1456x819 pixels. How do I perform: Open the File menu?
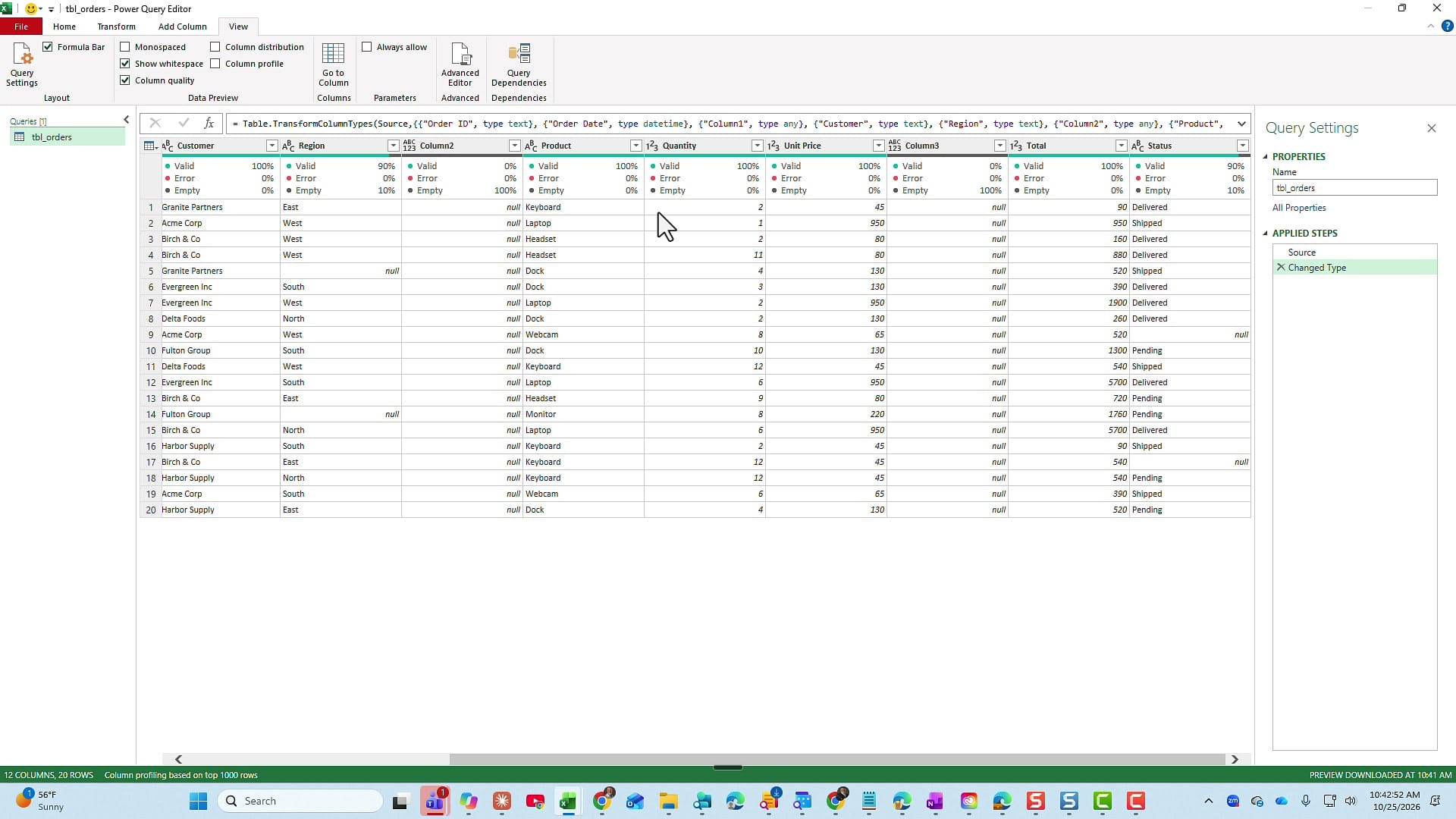(21, 27)
